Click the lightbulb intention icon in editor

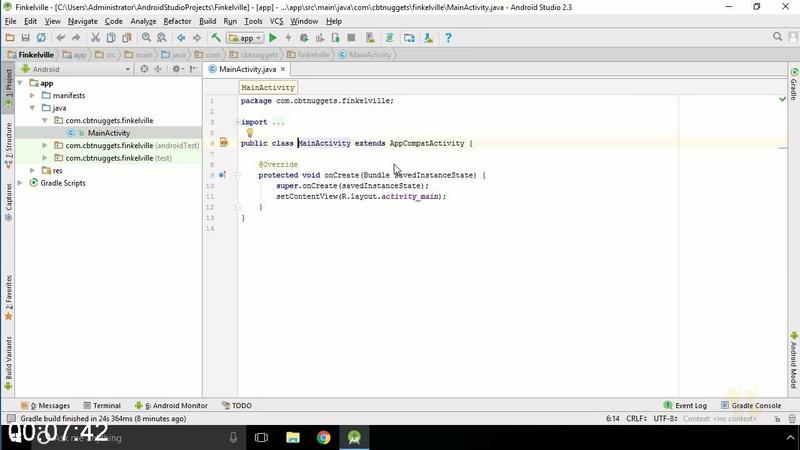click(x=249, y=133)
